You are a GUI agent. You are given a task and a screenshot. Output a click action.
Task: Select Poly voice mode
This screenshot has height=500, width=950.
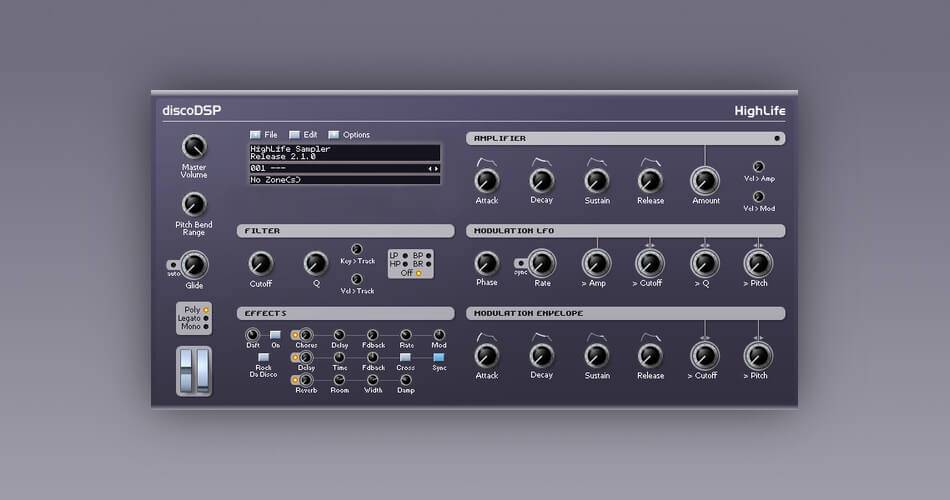click(x=205, y=310)
